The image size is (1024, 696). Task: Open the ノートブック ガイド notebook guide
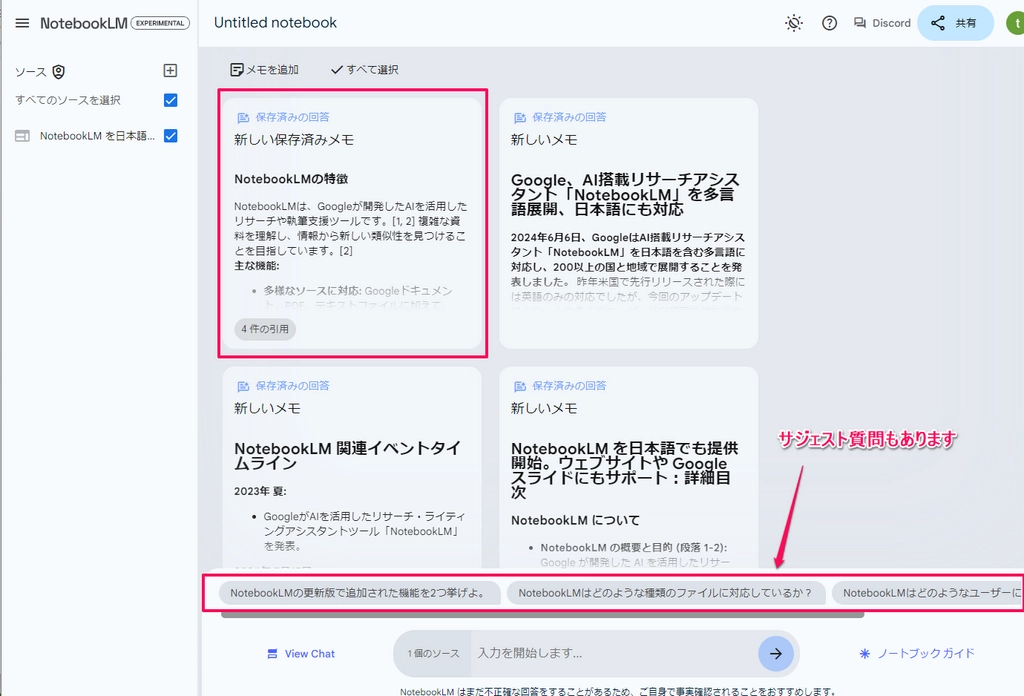[917, 654]
